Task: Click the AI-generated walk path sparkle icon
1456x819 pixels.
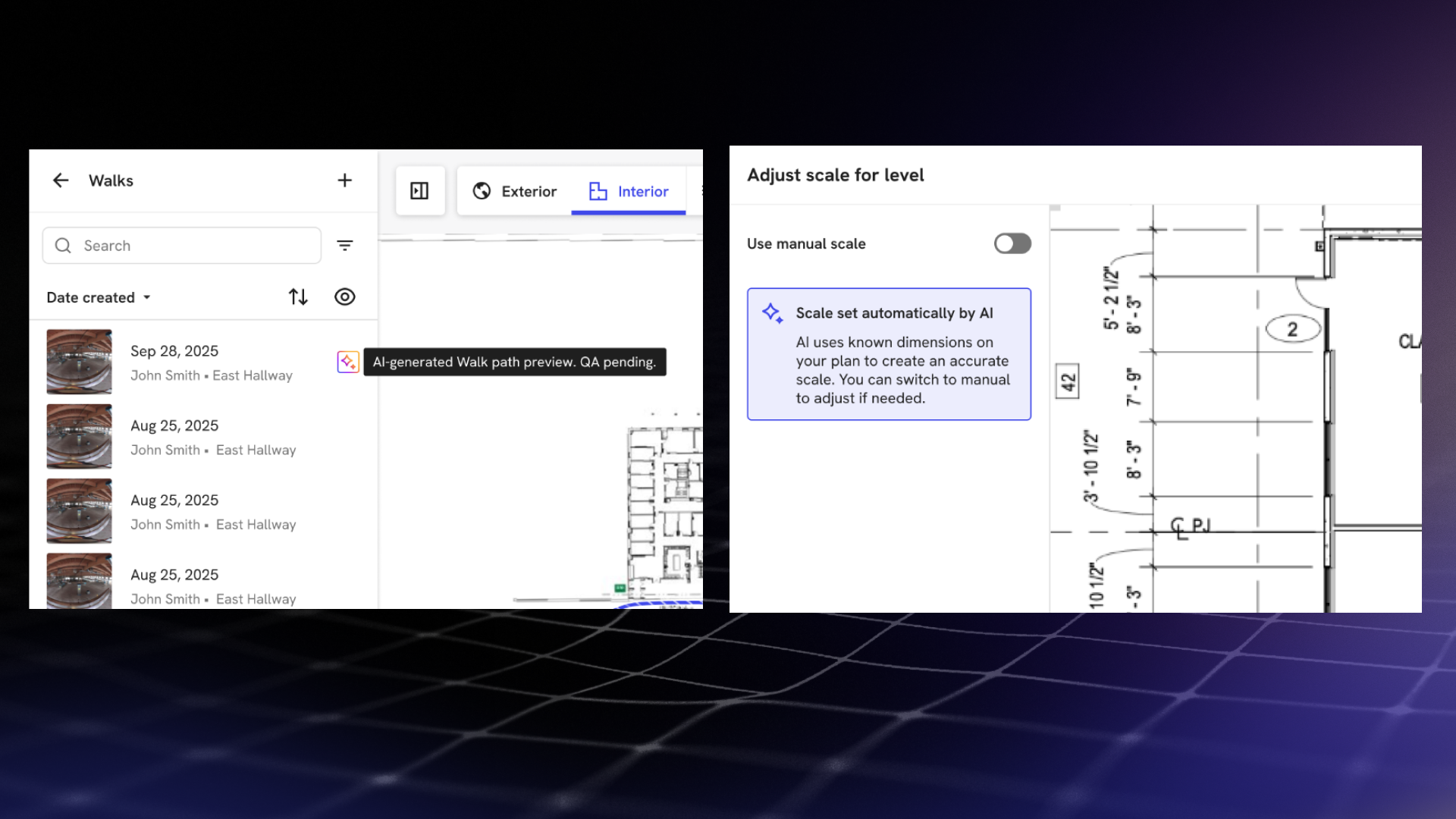Action: click(348, 362)
